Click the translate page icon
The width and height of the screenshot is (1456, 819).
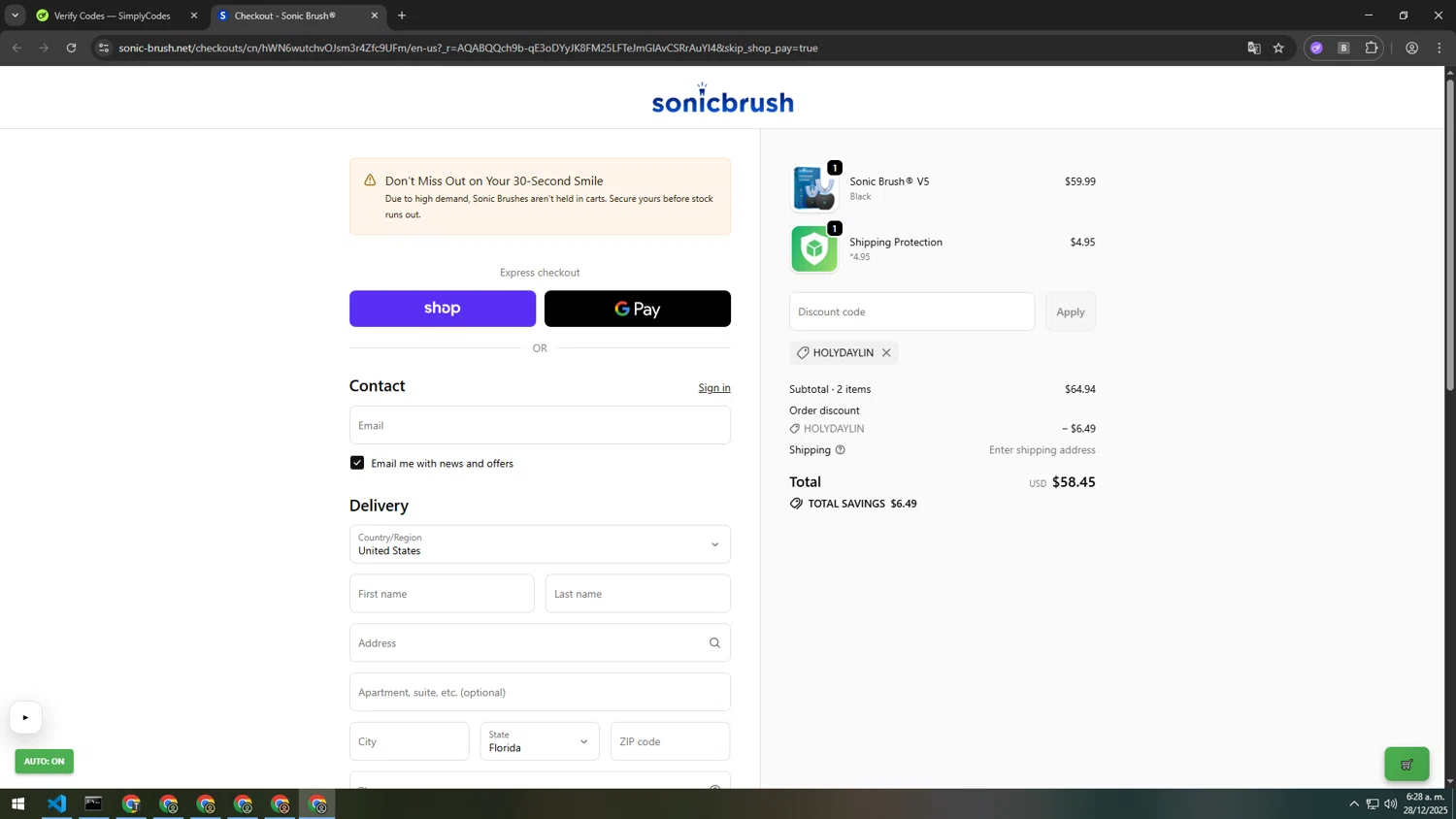click(x=1254, y=48)
